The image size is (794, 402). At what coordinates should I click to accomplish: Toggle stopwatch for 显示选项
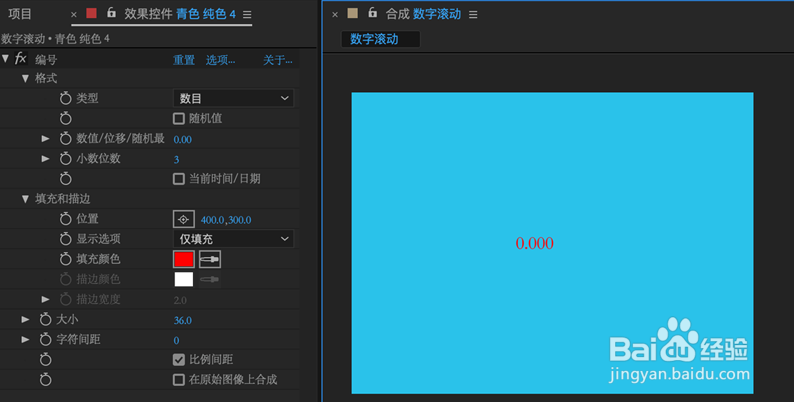tap(65, 238)
